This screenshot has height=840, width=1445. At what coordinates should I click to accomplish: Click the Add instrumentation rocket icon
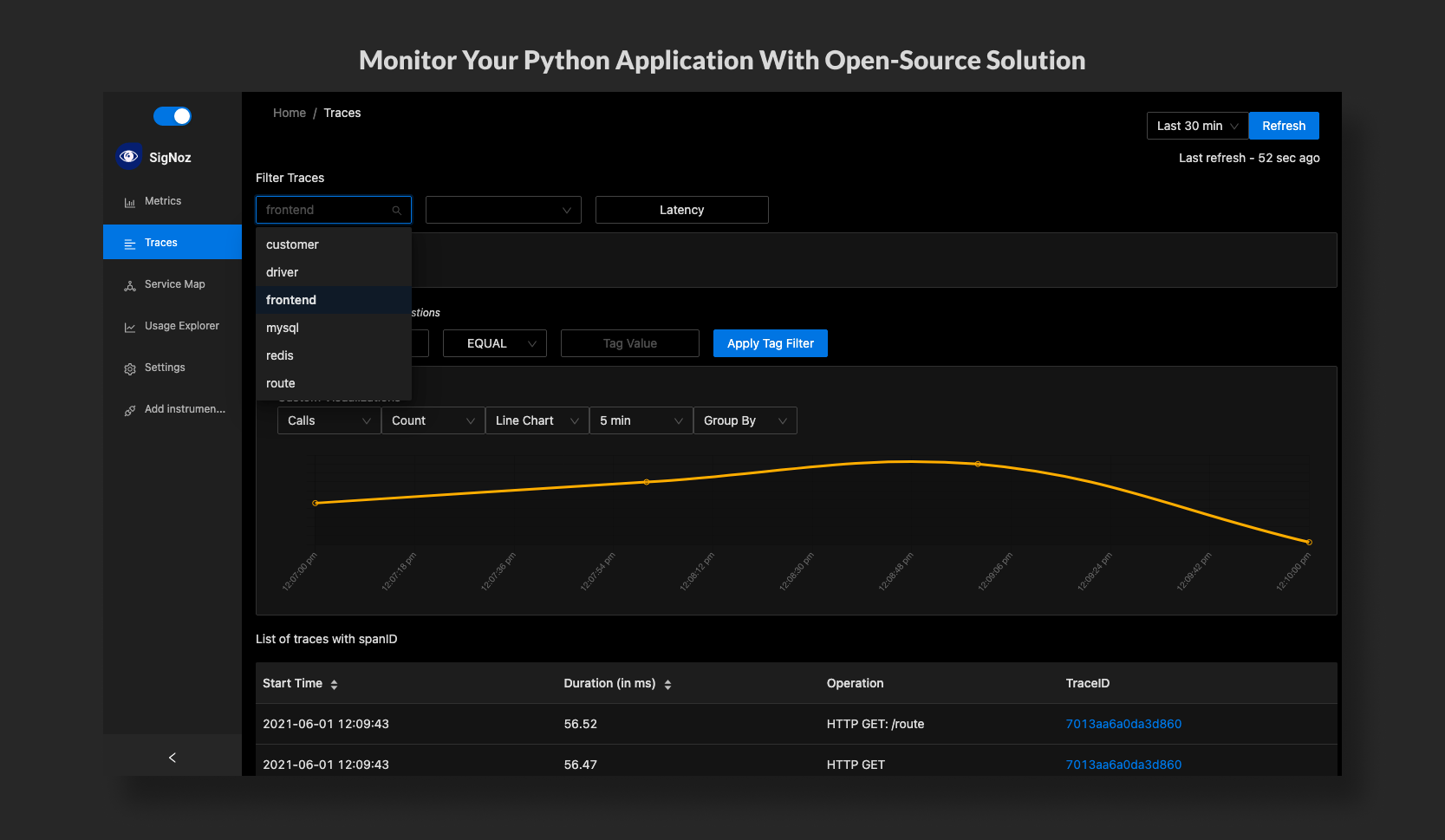point(130,410)
